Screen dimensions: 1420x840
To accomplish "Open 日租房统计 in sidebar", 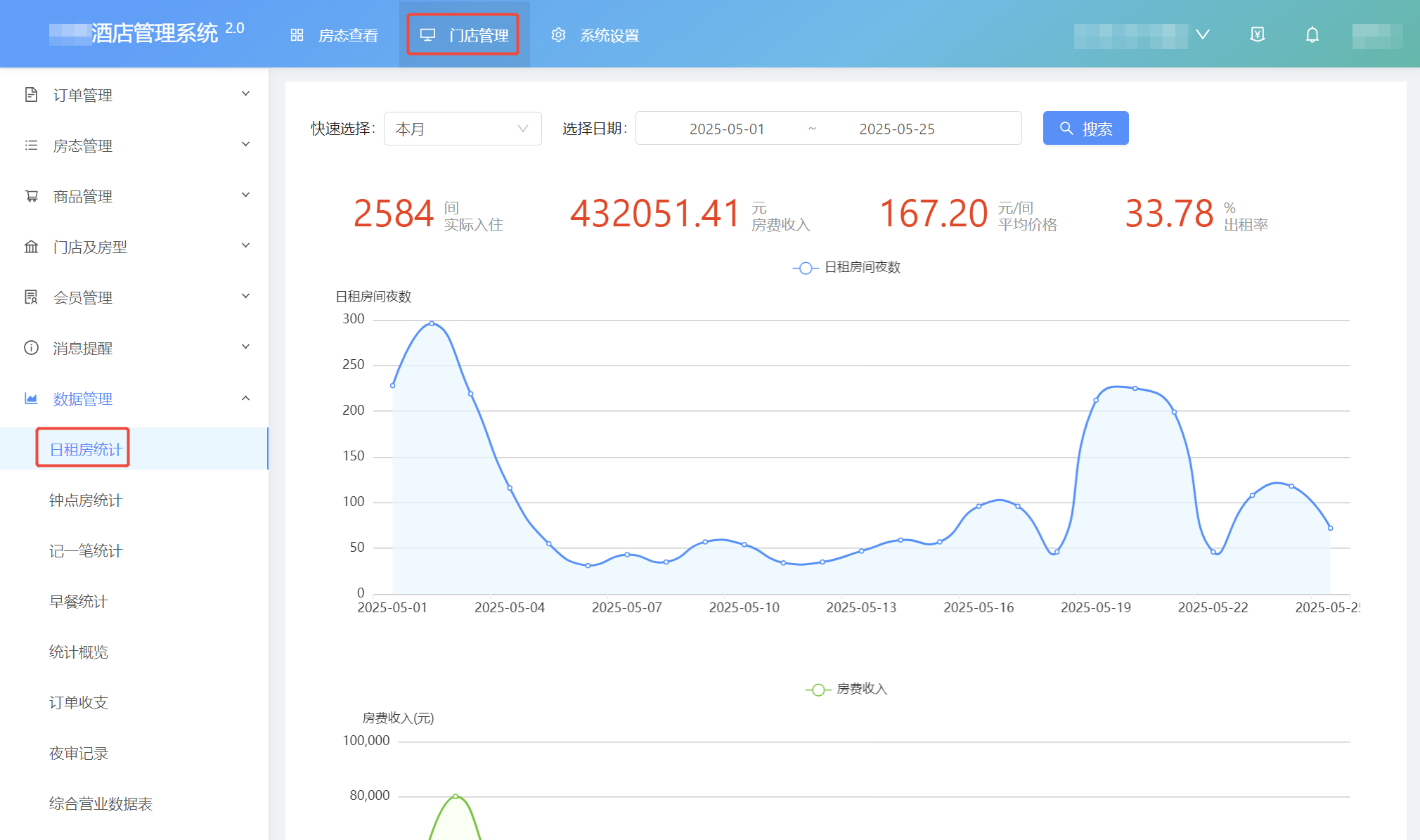I will tap(134, 448).
